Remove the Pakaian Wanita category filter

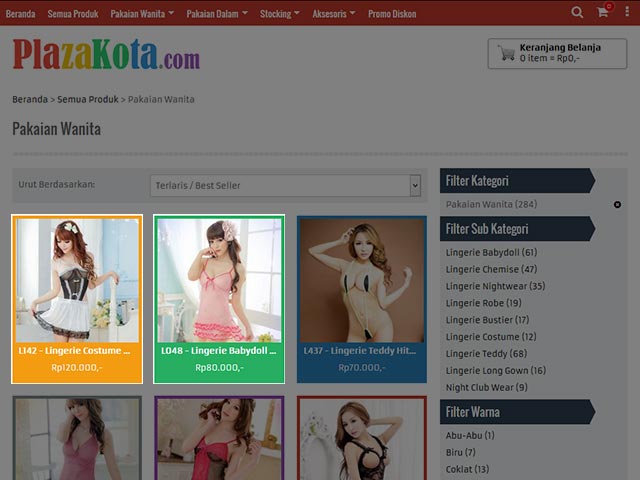click(617, 205)
